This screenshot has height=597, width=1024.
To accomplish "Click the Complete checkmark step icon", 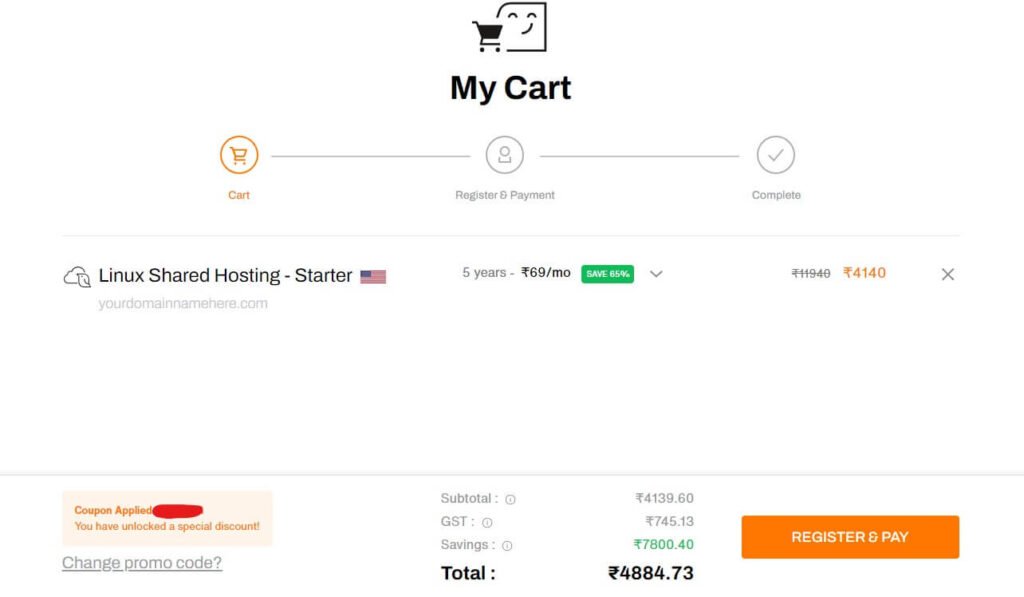I will (776, 155).
